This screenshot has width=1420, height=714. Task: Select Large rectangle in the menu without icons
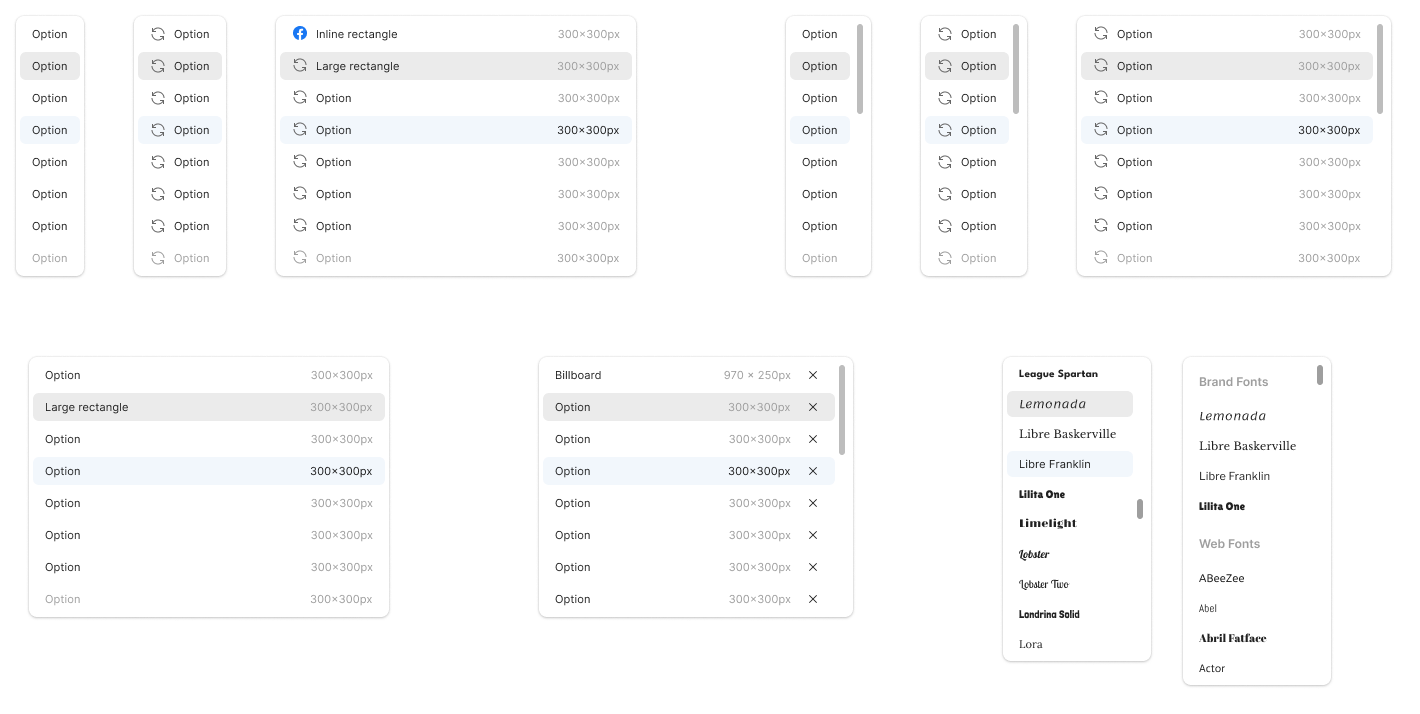209,407
